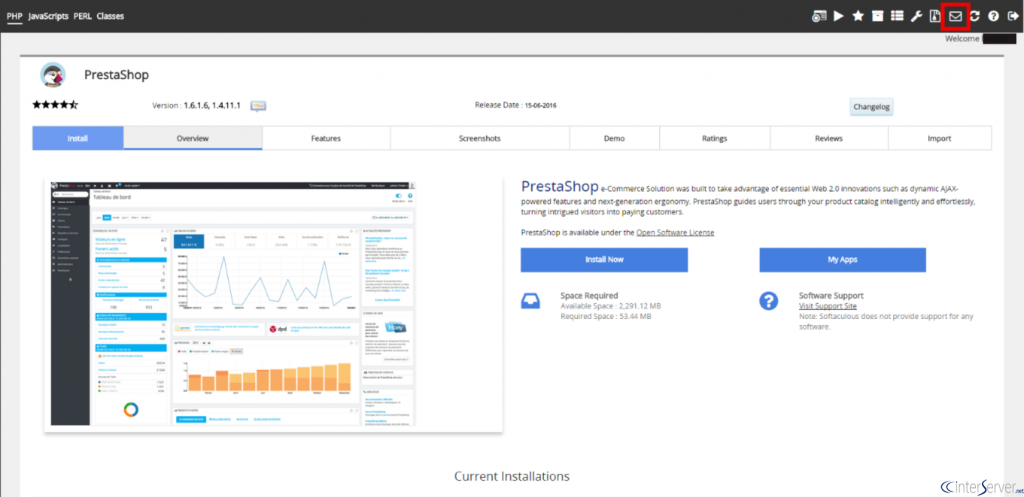Open help question mark icon in toolbar
The height and width of the screenshot is (497, 1024).
(993, 16)
